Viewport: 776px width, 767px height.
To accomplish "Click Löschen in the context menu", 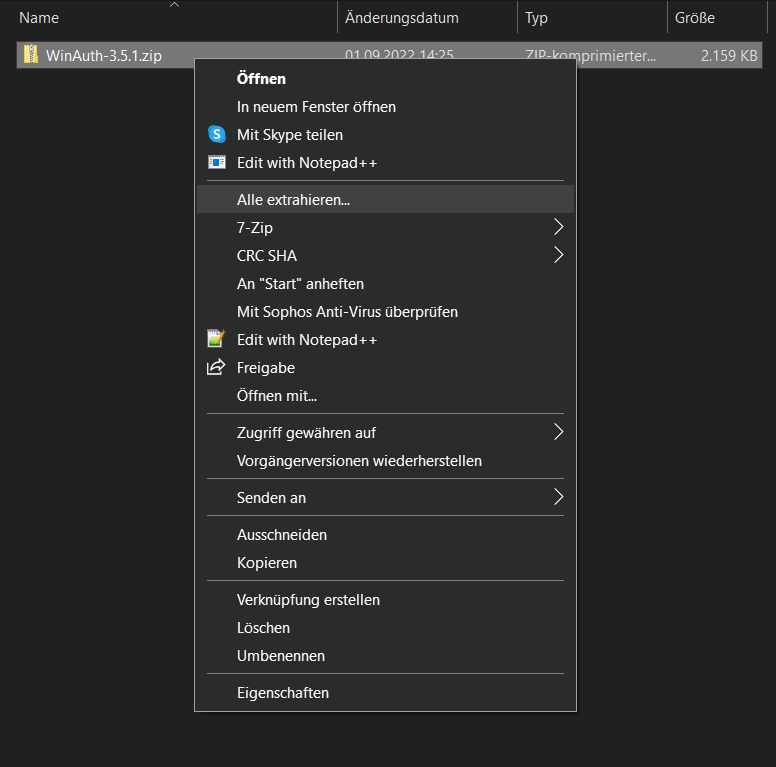I will click(263, 628).
